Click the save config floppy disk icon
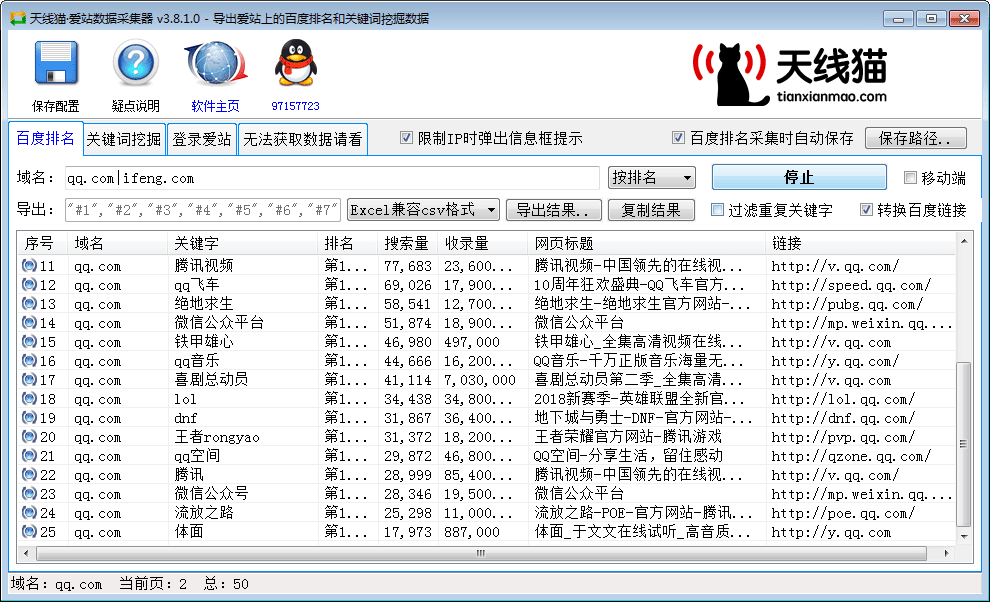This screenshot has width=990, height=602. coord(56,63)
